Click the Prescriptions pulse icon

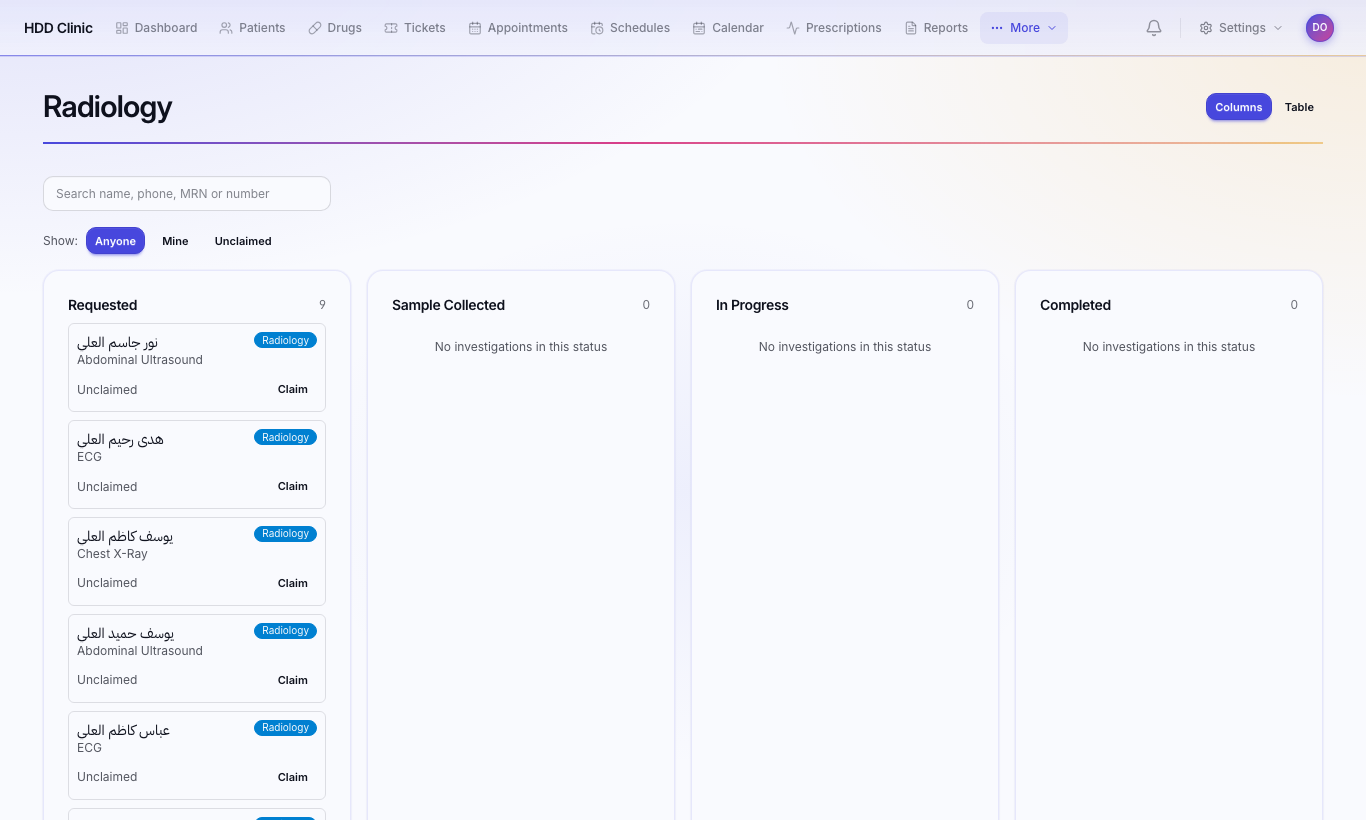[x=793, y=28]
